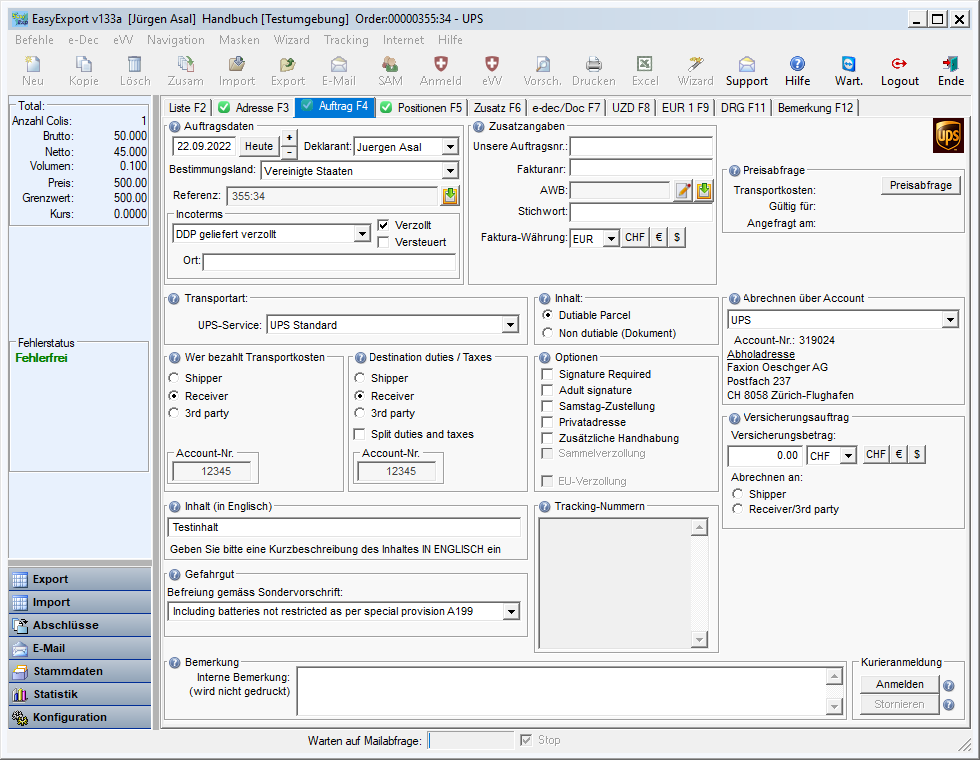Enable the Versteuert checkbox

[384, 242]
